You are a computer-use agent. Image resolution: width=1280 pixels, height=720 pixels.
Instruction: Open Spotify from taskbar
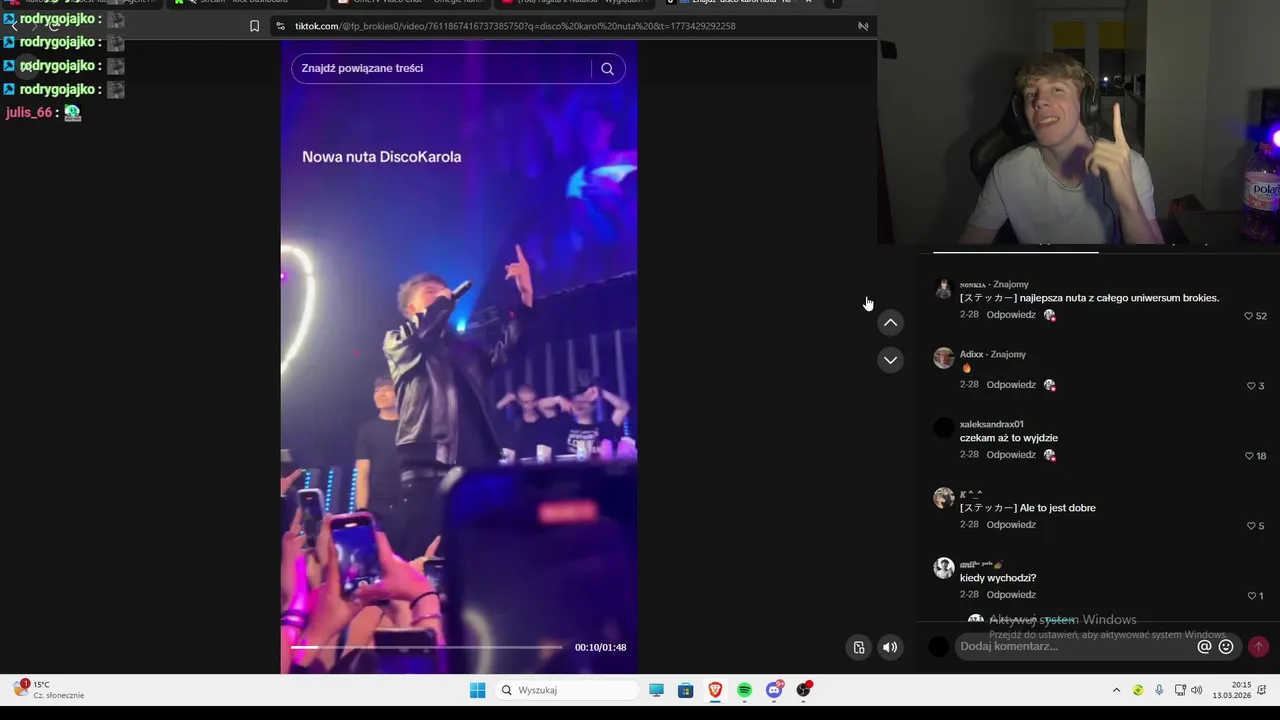[744, 690]
